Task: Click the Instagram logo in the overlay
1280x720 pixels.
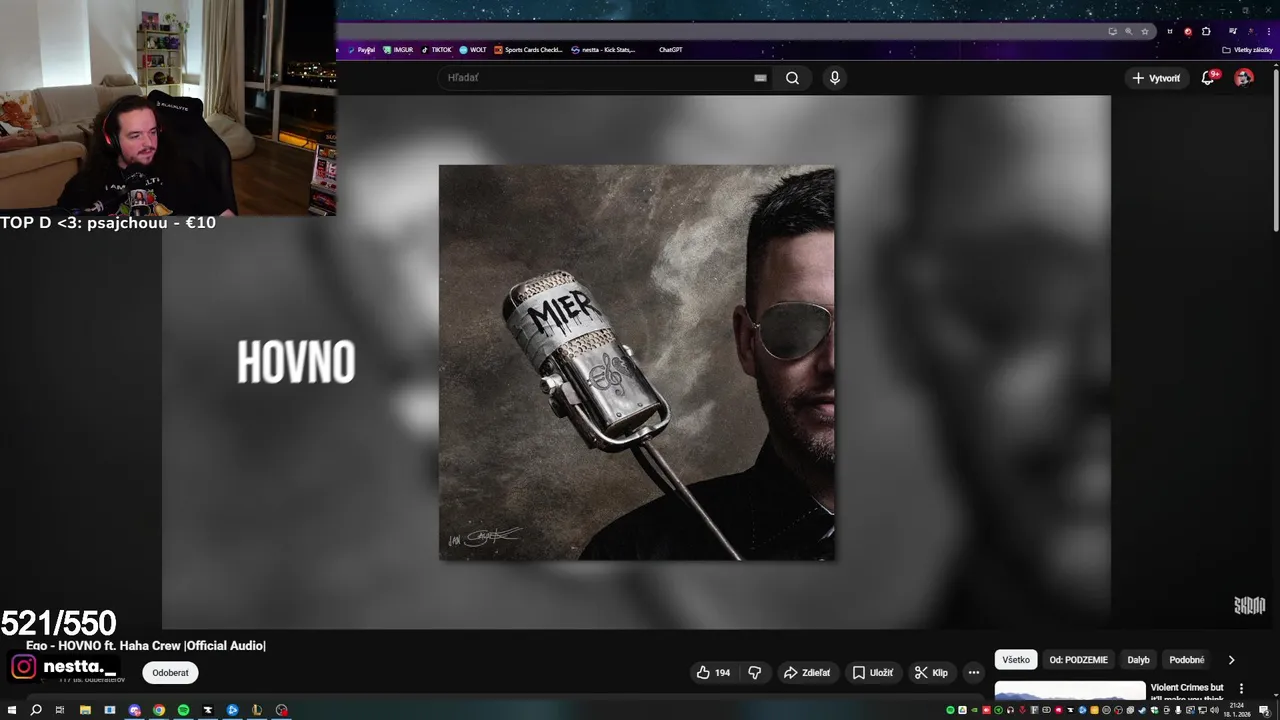Action: pos(24,667)
